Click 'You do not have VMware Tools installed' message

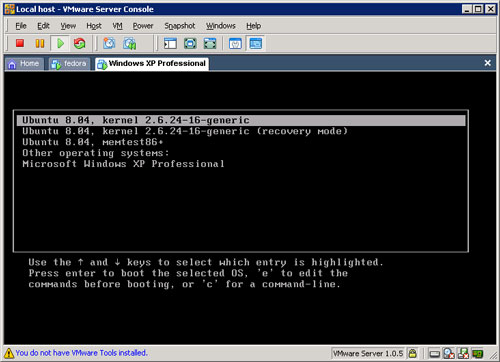point(81,353)
